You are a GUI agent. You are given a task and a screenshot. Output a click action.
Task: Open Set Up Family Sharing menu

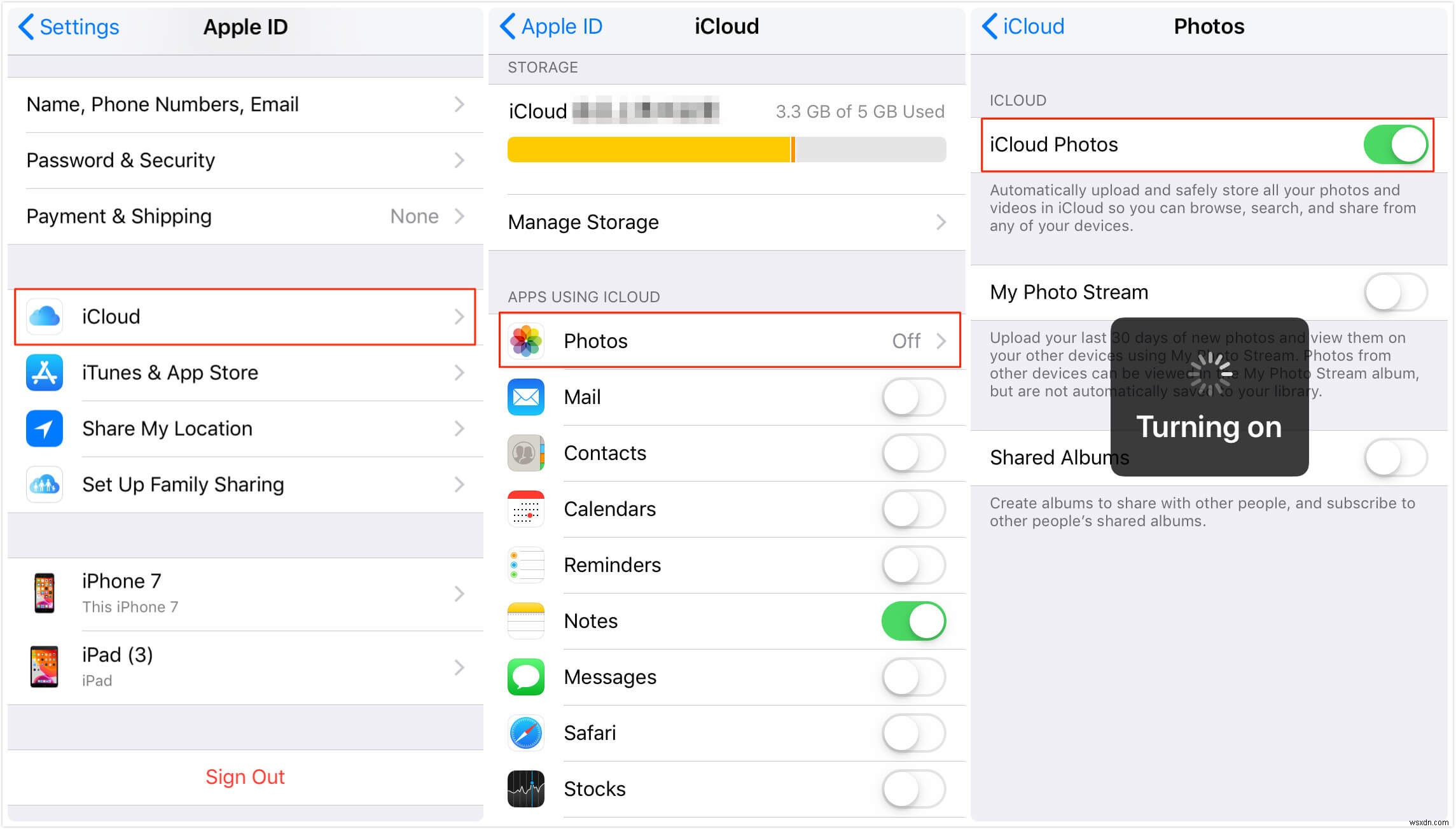[242, 484]
